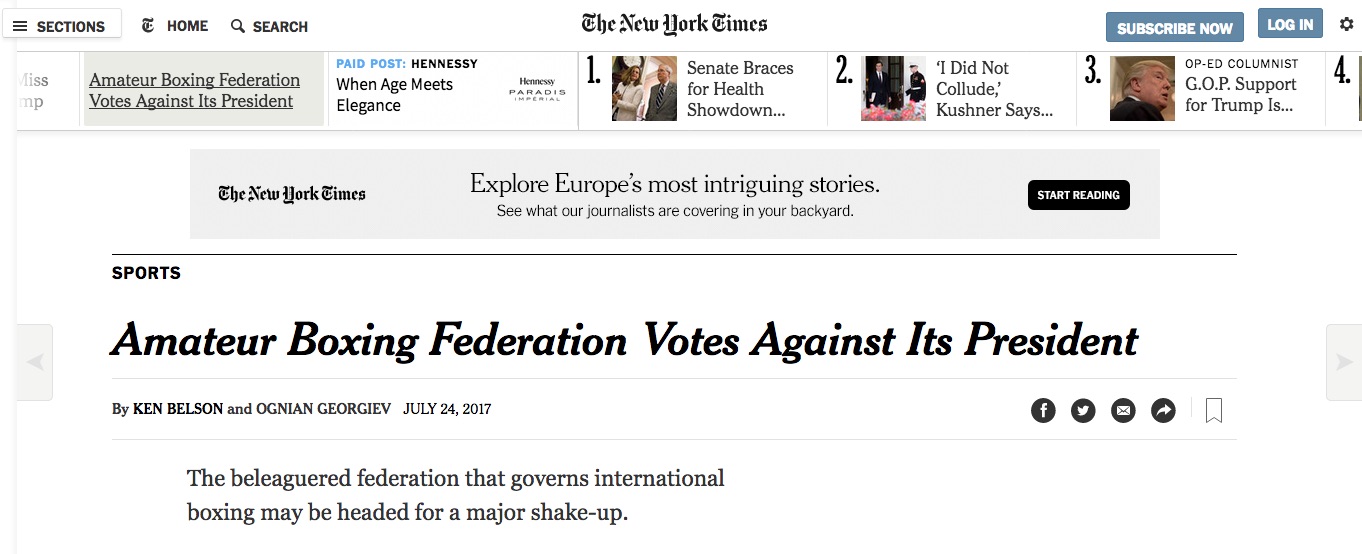Go to previous story arrow

pyautogui.click(x=35, y=362)
